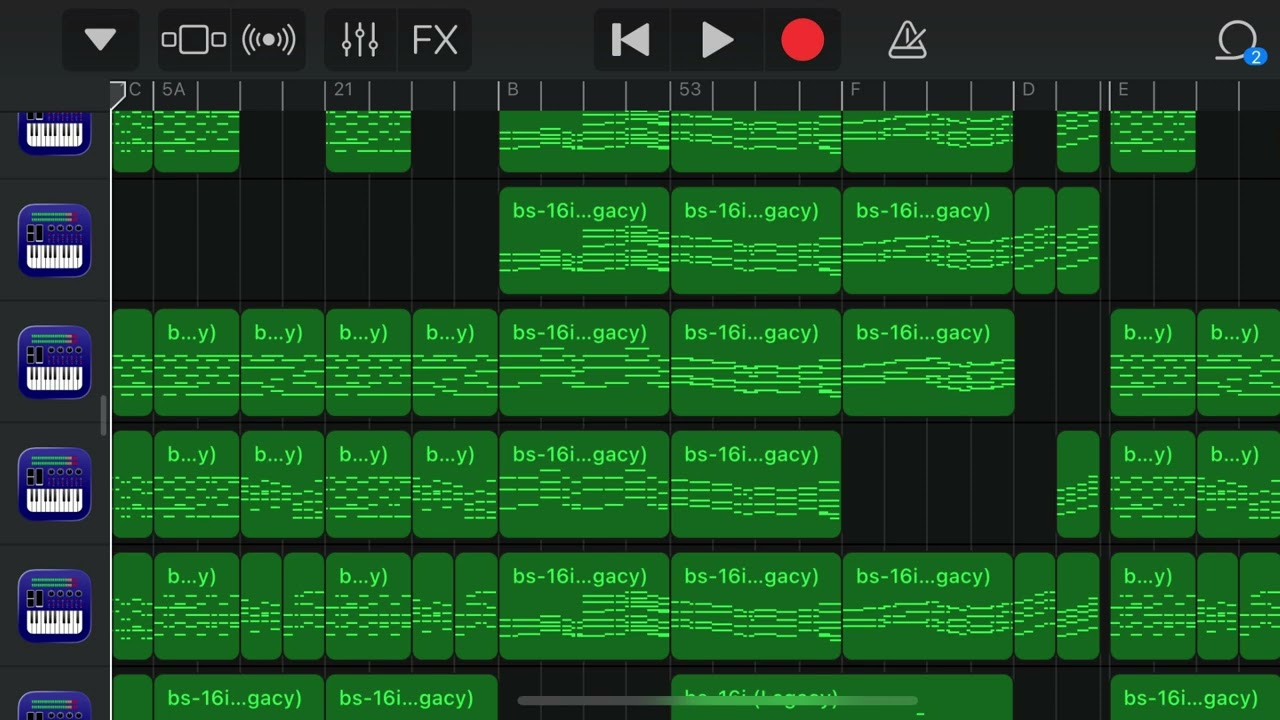1280x720 pixels.
Task: Open the Loop Browser with badge 2
Action: [x=1239, y=42]
